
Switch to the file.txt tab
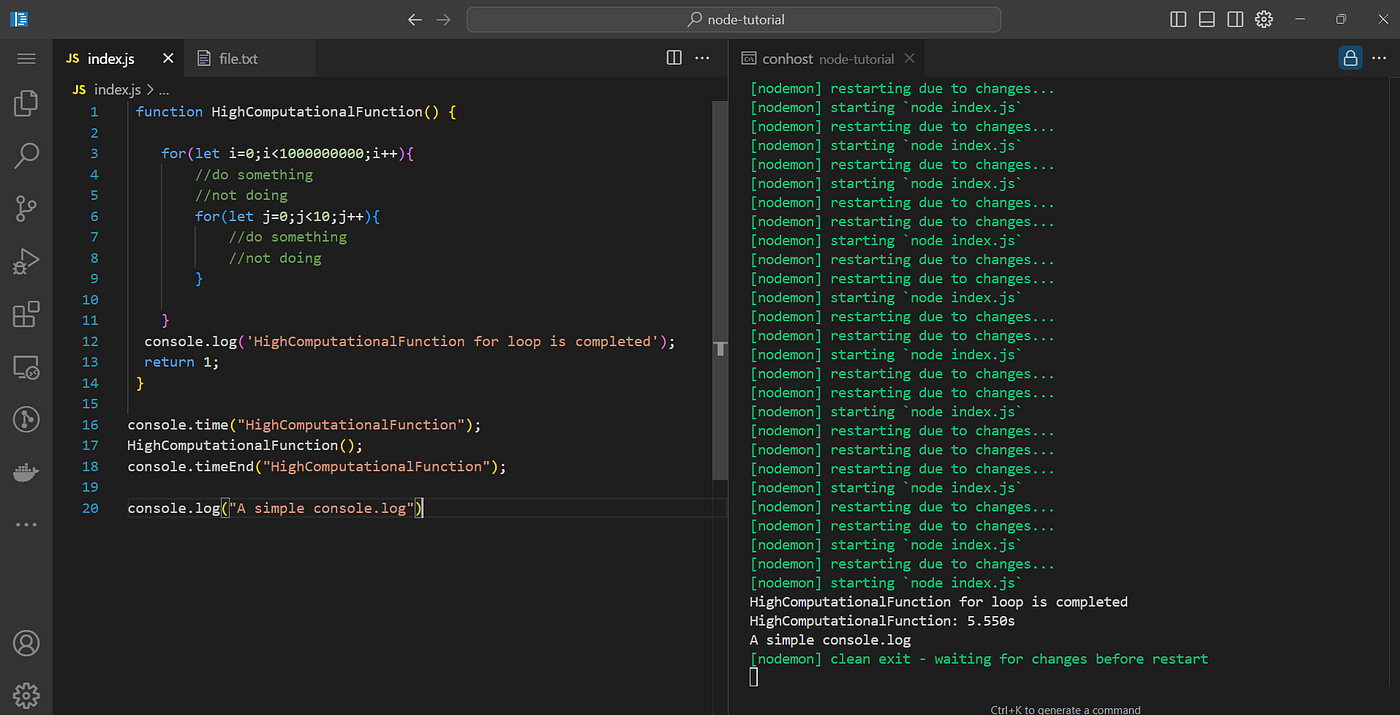pyautogui.click(x=238, y=59)
